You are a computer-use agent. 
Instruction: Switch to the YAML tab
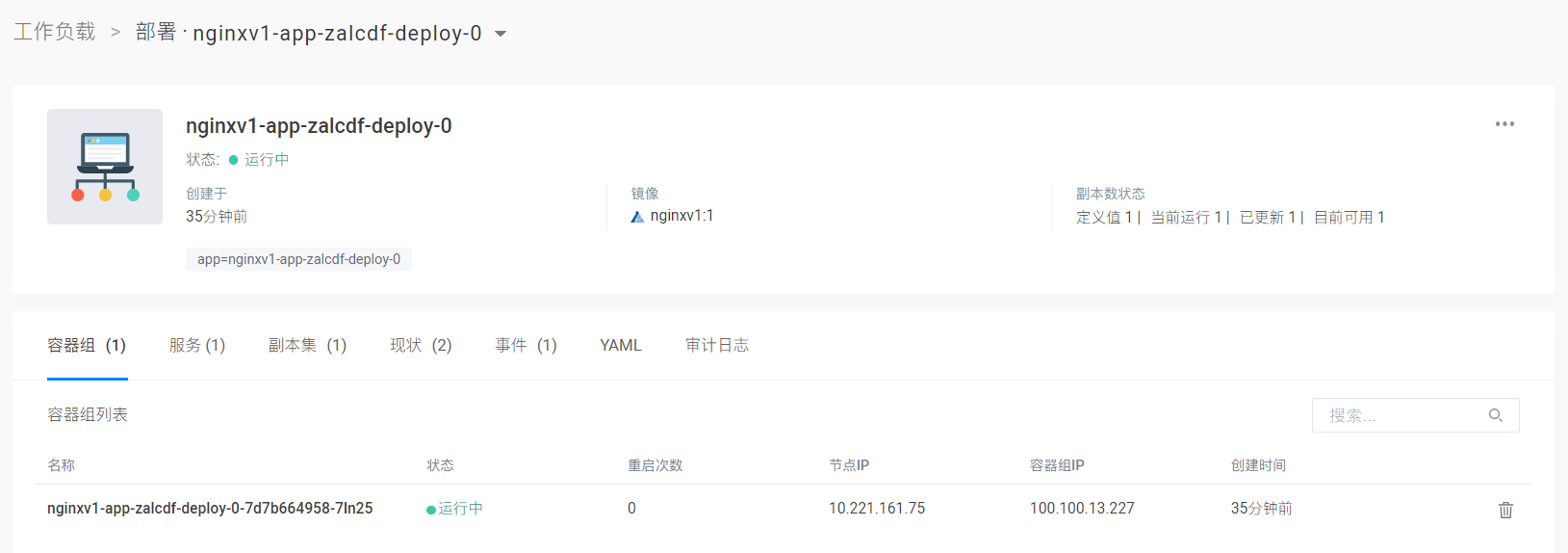[x=621, y=345]
